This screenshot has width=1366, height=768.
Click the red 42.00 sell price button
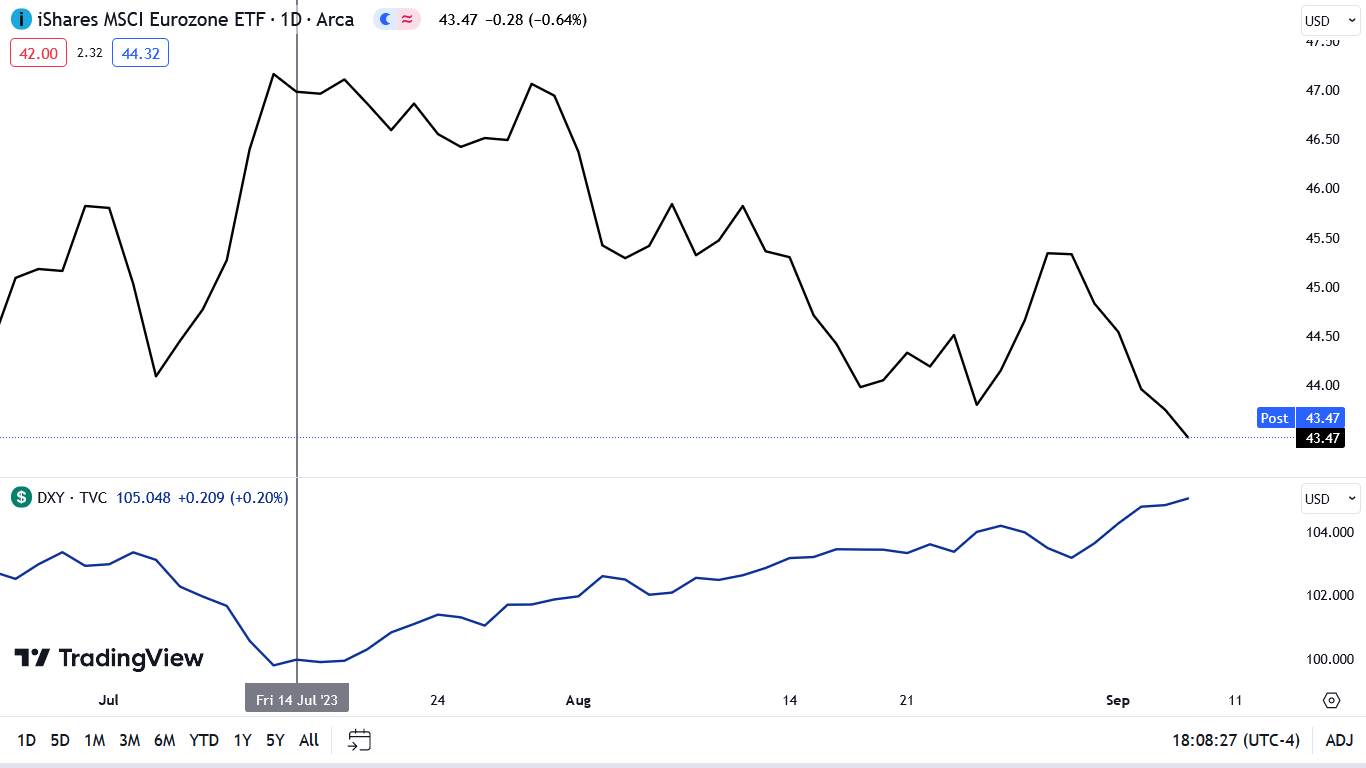[x=39, y=53]
